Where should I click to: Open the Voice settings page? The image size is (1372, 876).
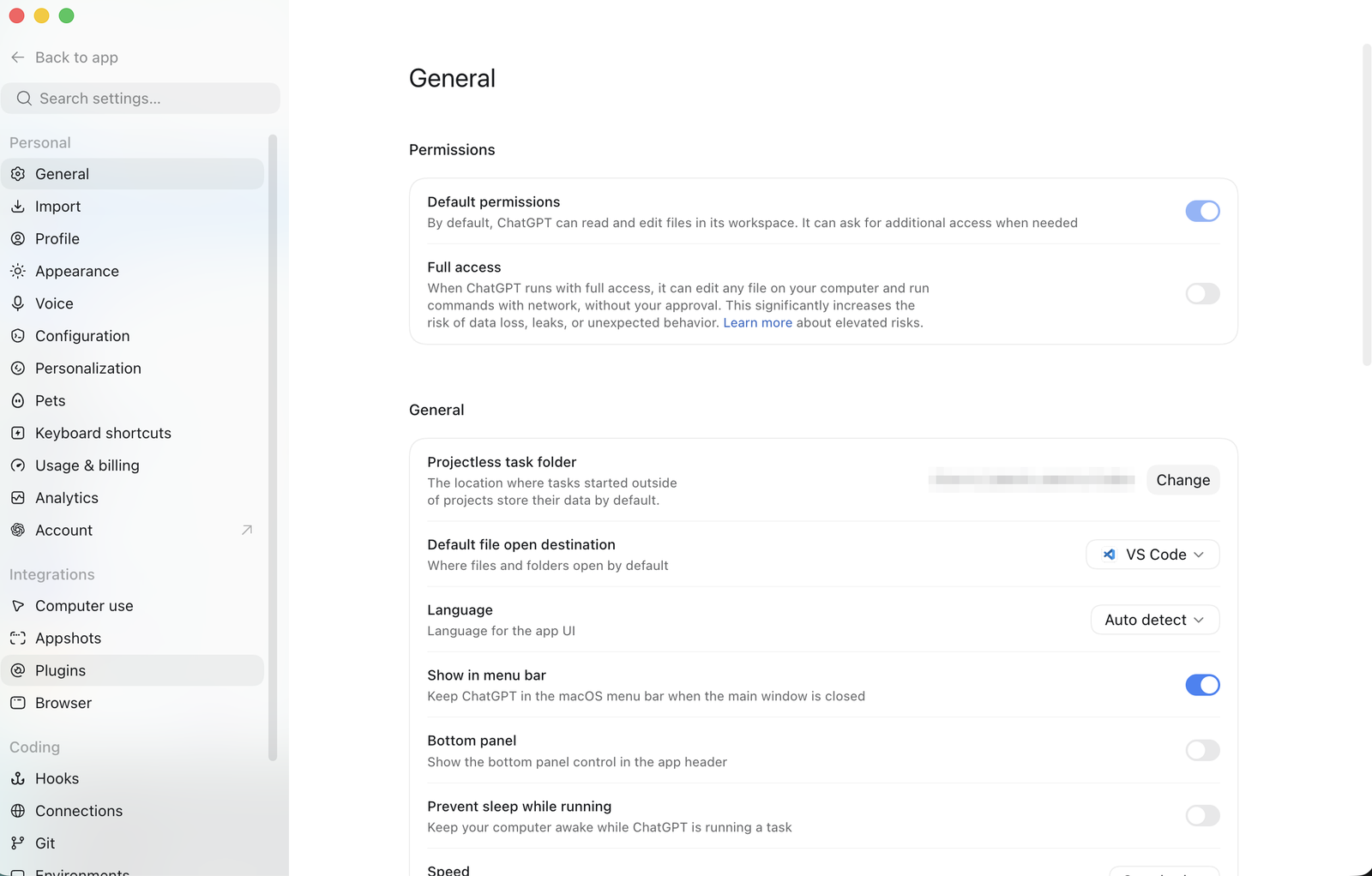pos(132,303)
